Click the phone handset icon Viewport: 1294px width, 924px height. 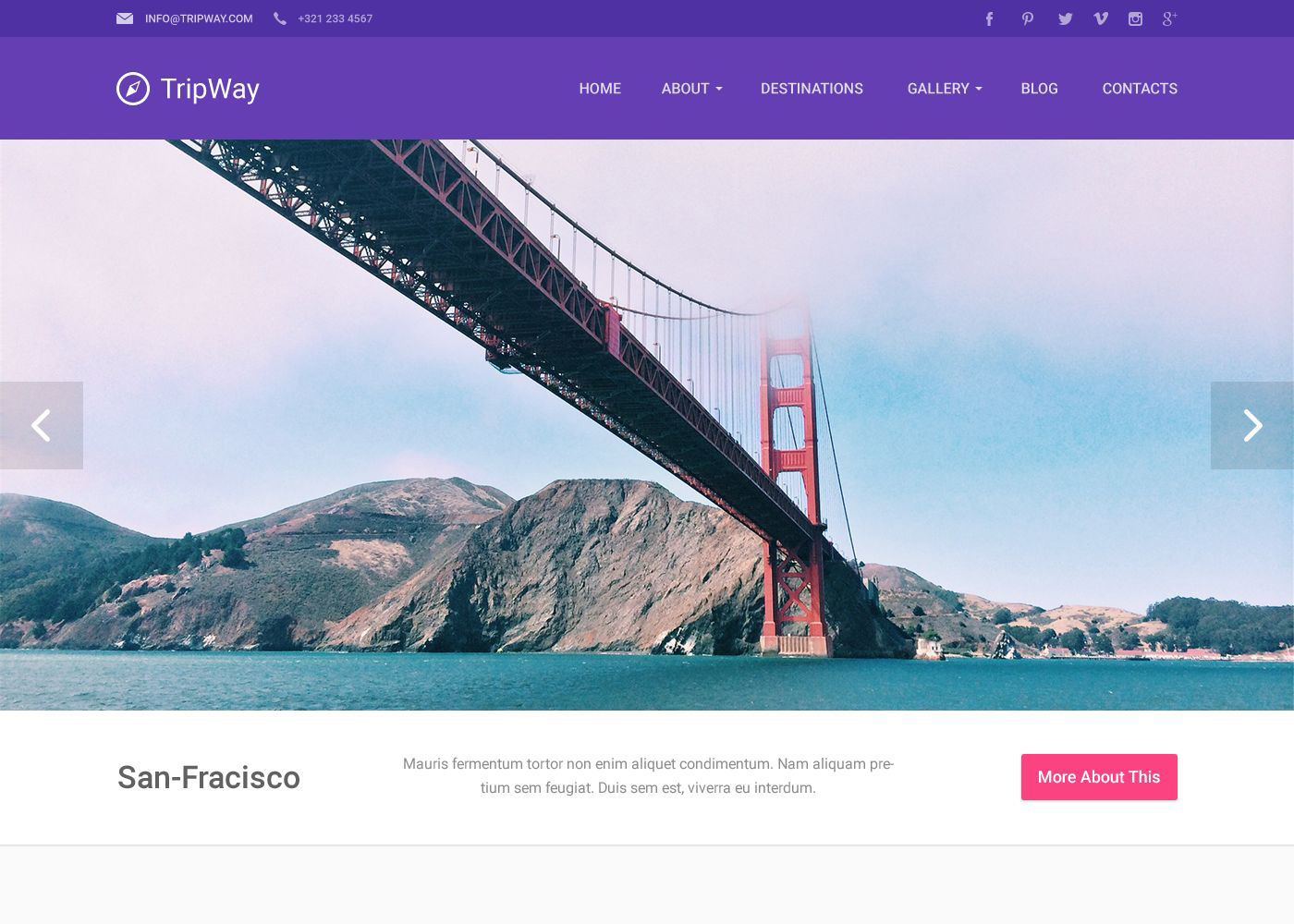tap(279, 18)
